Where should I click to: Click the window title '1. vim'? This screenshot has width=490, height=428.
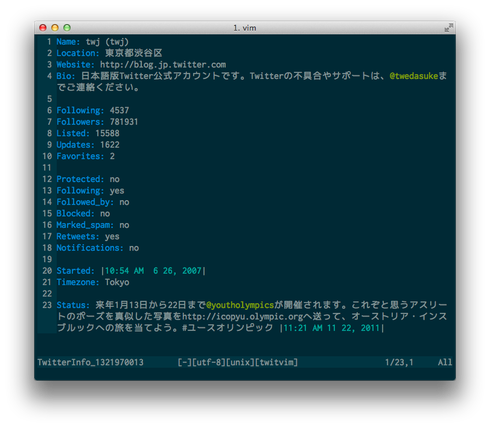(x=245, y=28)
